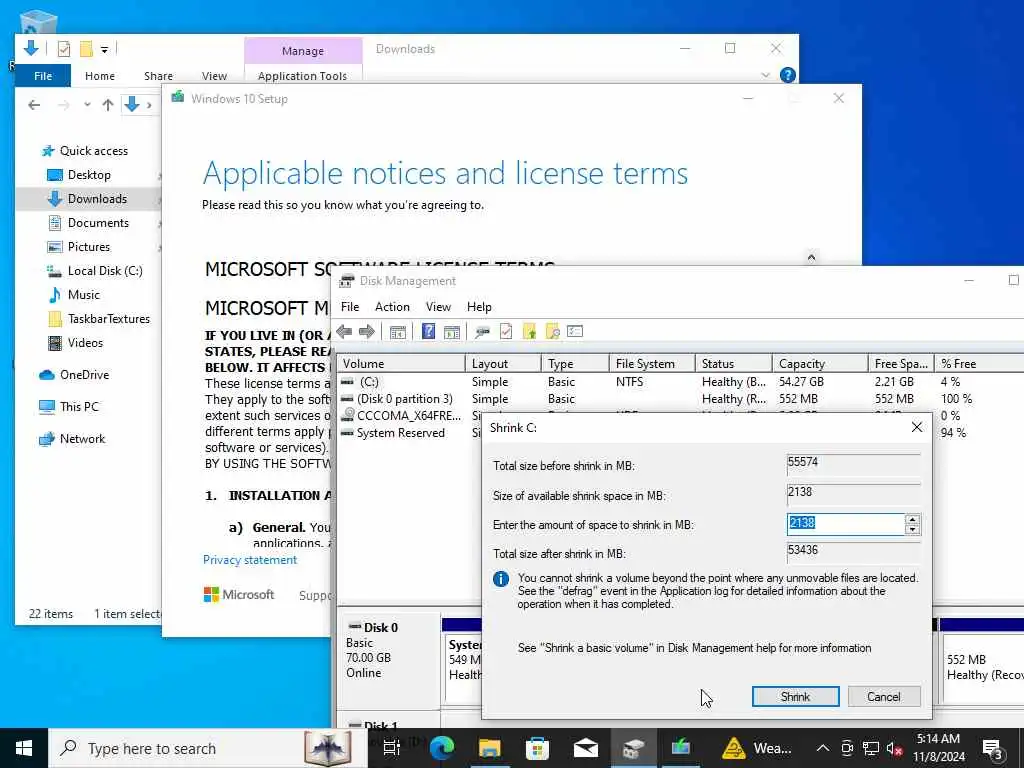Image resolution: width=1024 pixels, height=768 pixels.
Task: Open Microsoft Edge from the taskbar
Action: coord(441,748)
